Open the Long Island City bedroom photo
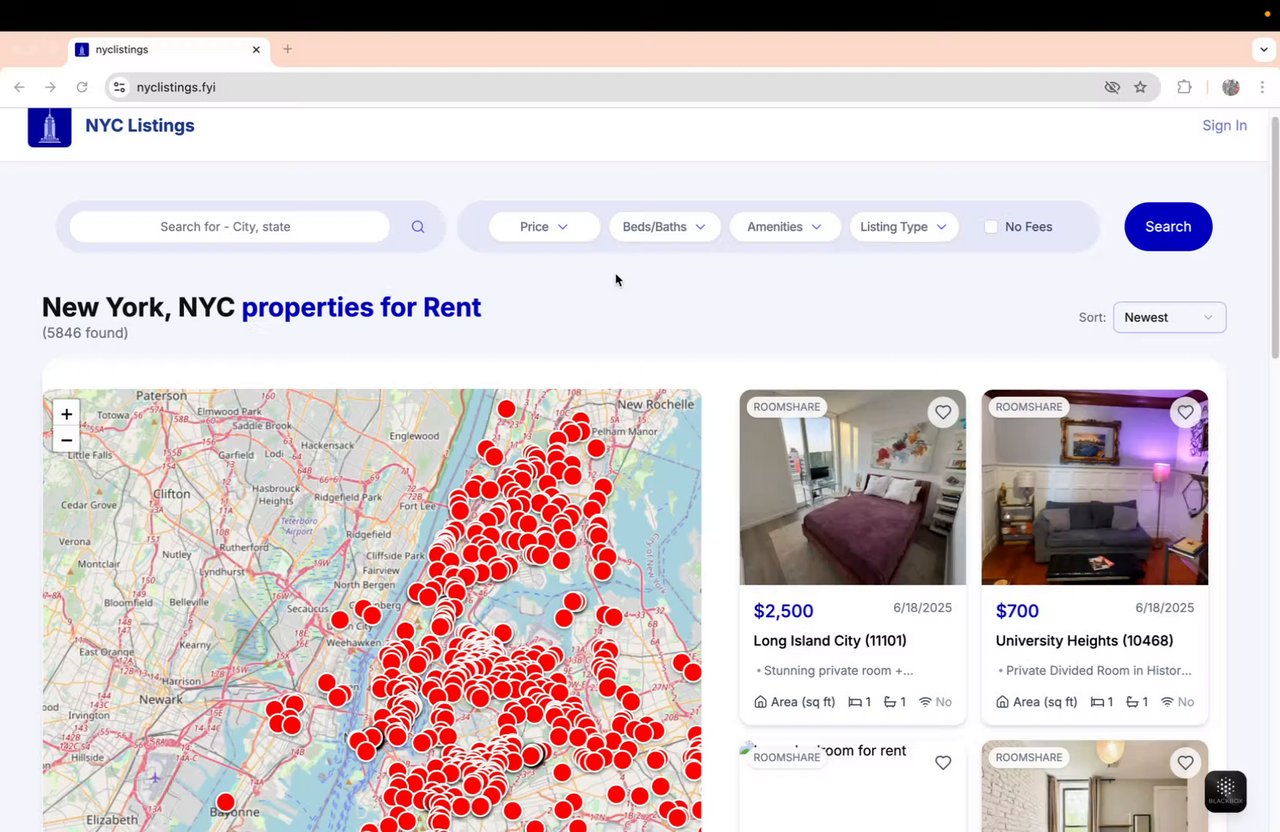Screen dimensions: 1280x832 853,487
